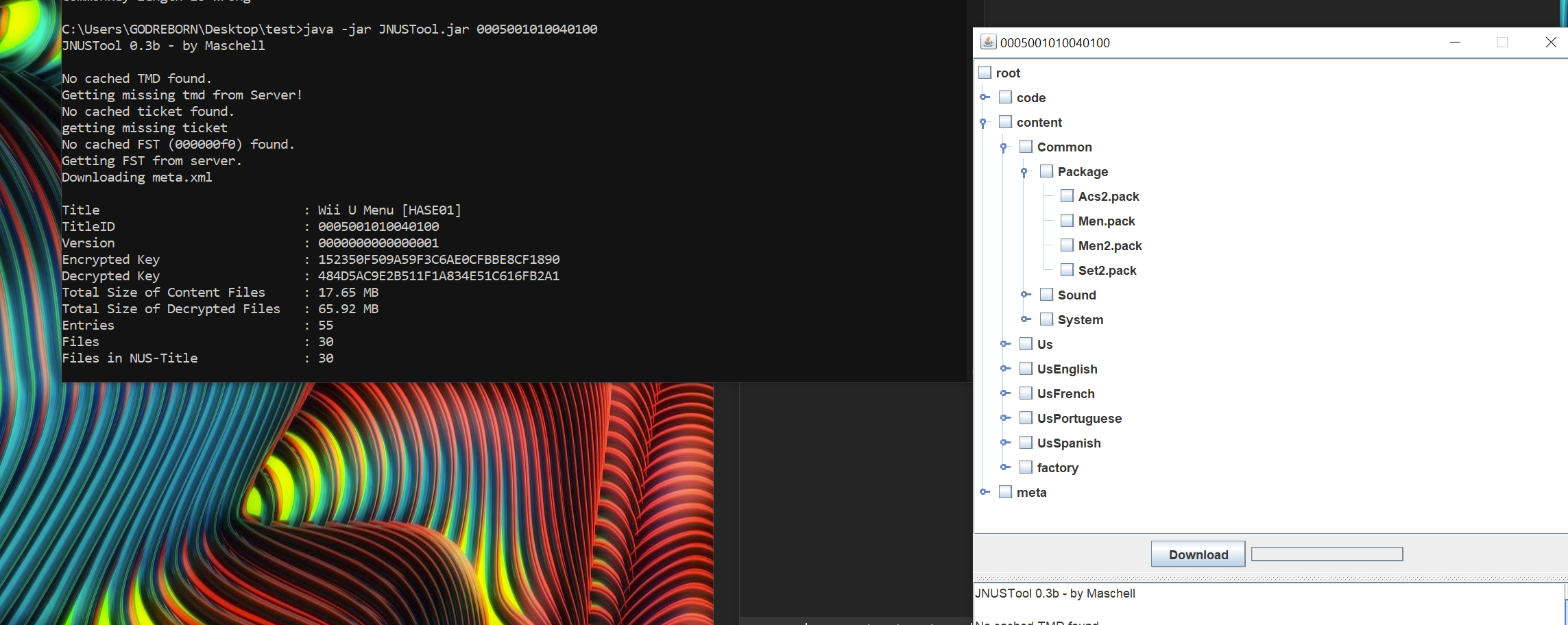Expand the UsFrench folder node
This screenshot has width=1568, height=625.
pyautogui.click(x=1005, y=393)
